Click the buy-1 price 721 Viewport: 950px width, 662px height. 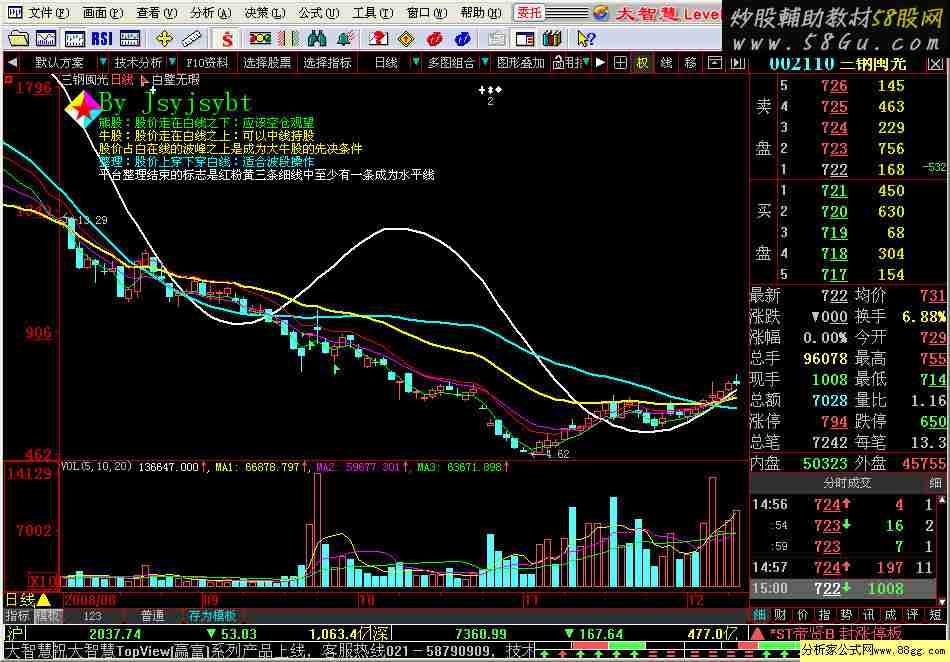[x=834, y=191]
